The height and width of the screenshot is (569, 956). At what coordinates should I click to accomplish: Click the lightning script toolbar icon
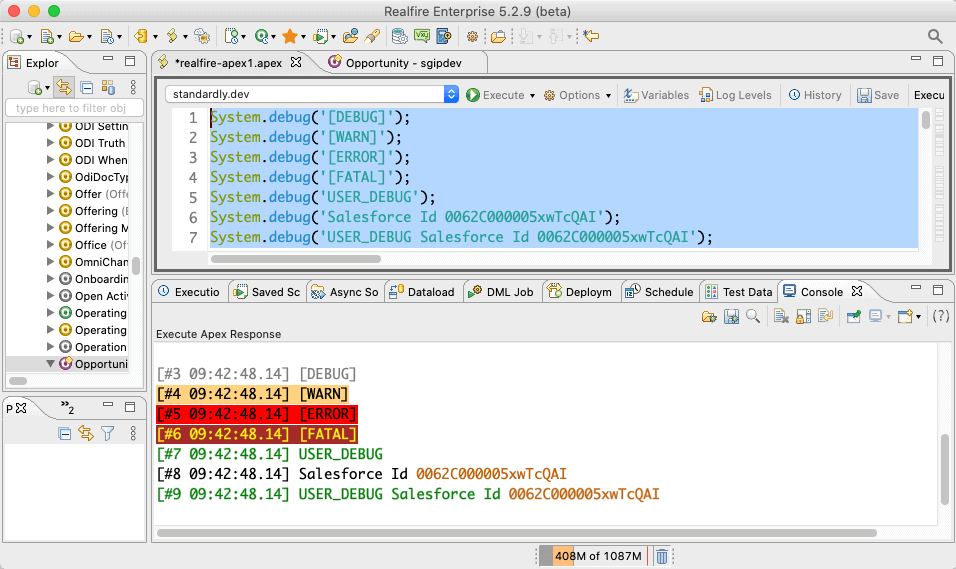tap(172, 37)
